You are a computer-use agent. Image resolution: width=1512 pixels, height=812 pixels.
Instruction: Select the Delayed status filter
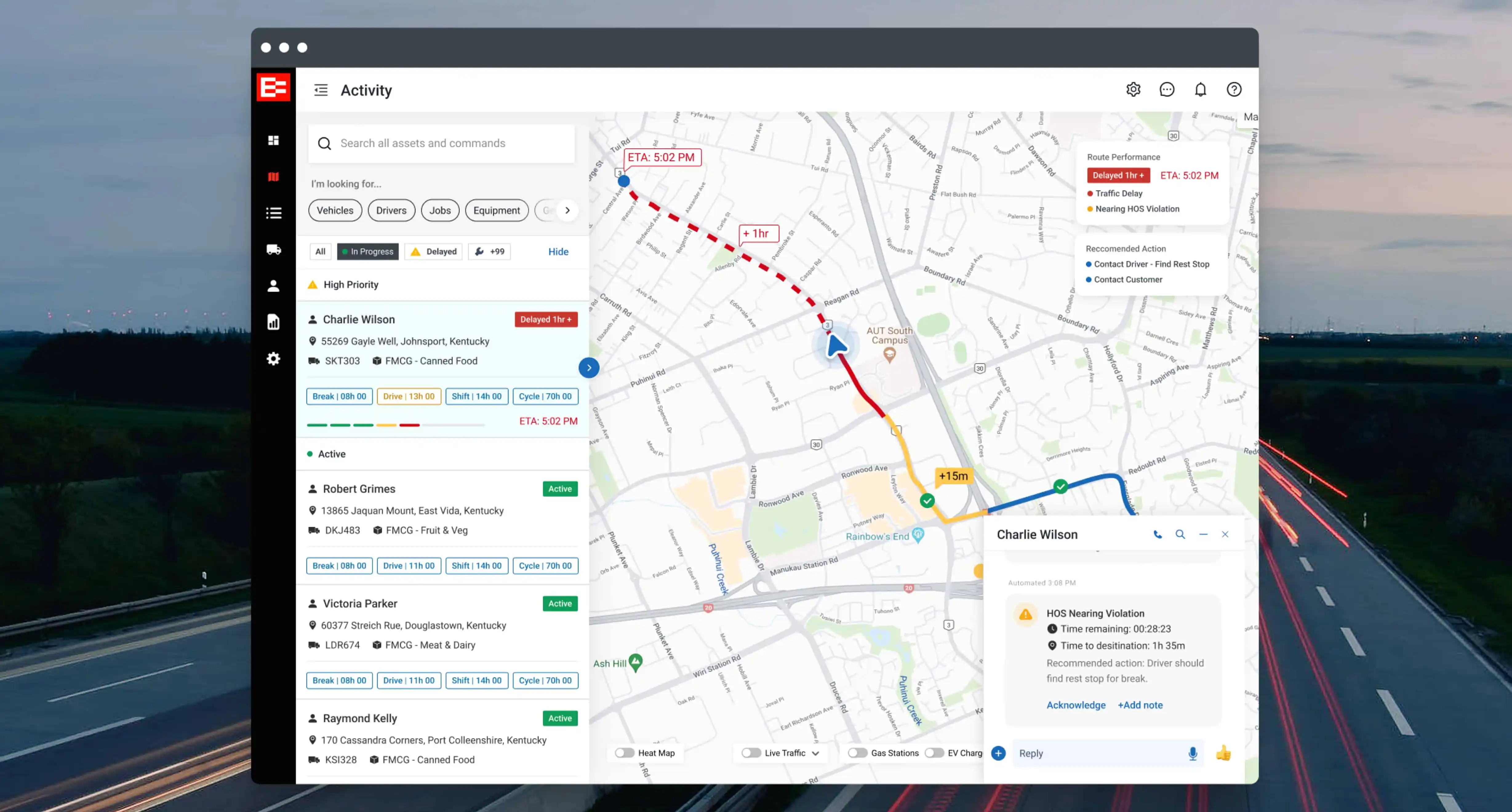click(433, 252)
